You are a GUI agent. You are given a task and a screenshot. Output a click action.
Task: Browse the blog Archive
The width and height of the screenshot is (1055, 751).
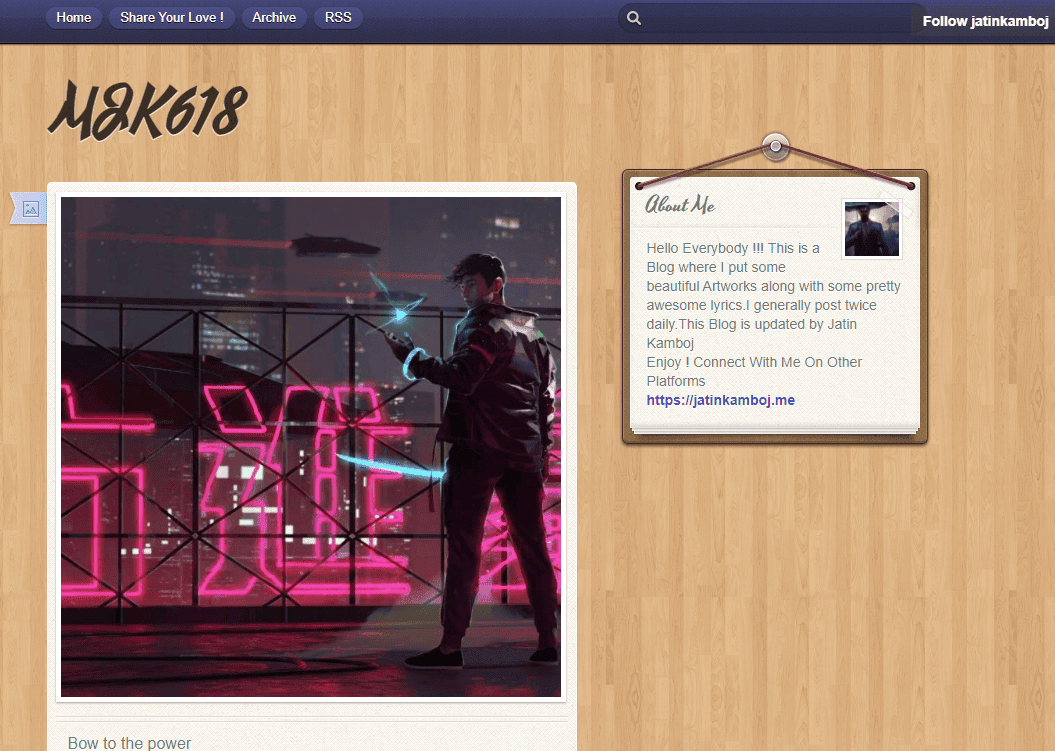tap(274, 17)
